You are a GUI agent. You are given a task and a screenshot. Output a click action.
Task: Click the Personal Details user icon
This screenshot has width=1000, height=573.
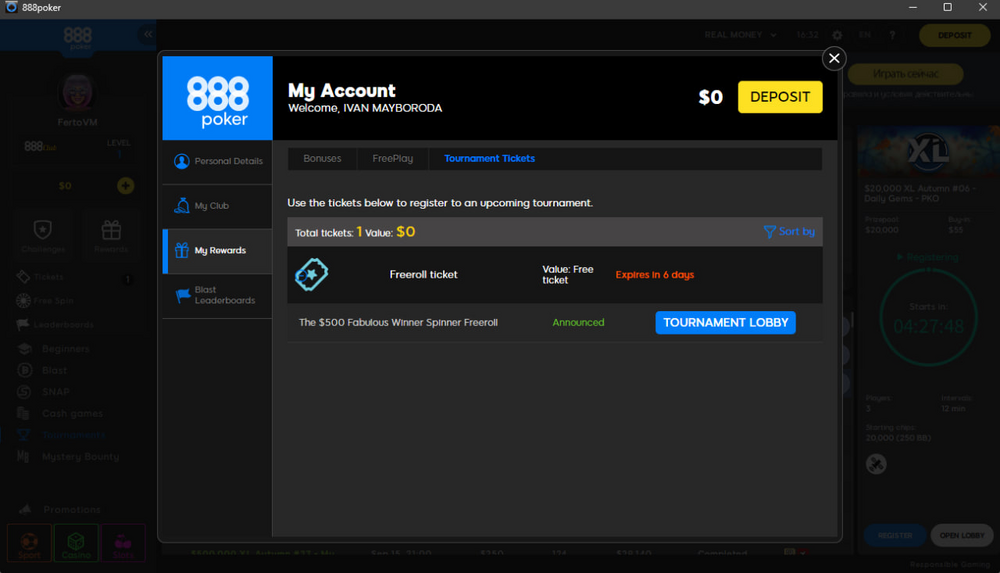coord(182,161)
